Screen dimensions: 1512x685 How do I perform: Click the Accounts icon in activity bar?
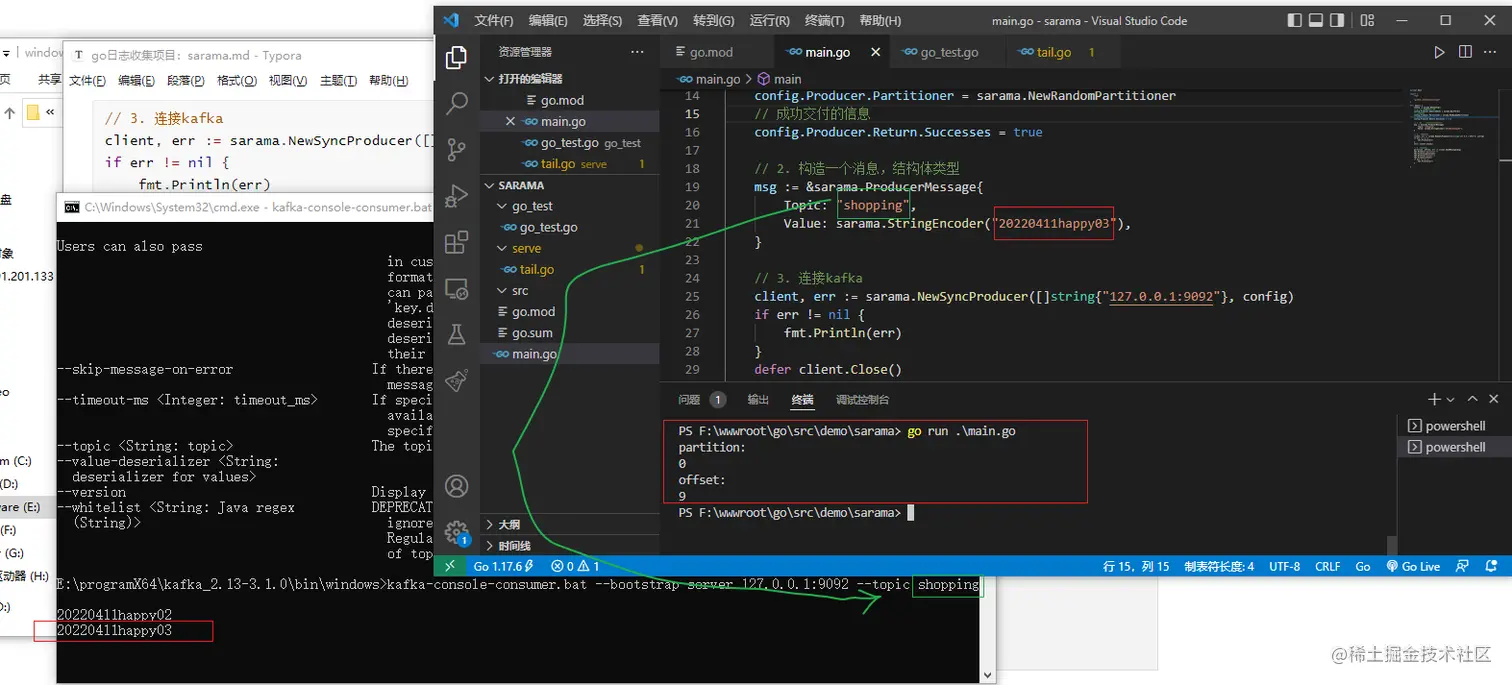tap(456, 487)
